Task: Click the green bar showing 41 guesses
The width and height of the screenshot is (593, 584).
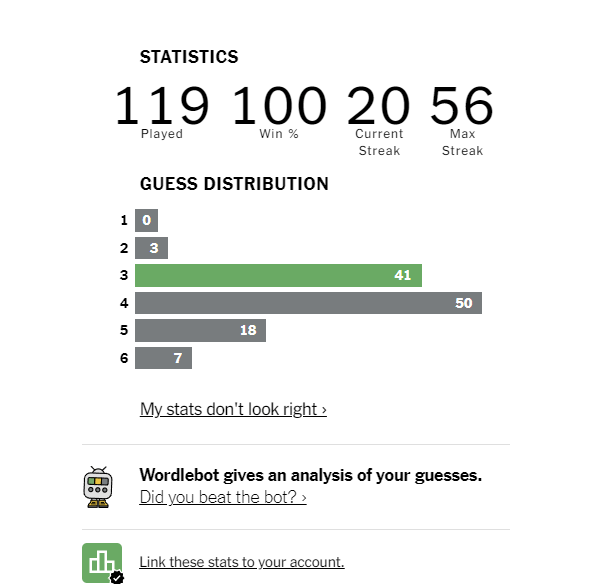Action: 278,275
